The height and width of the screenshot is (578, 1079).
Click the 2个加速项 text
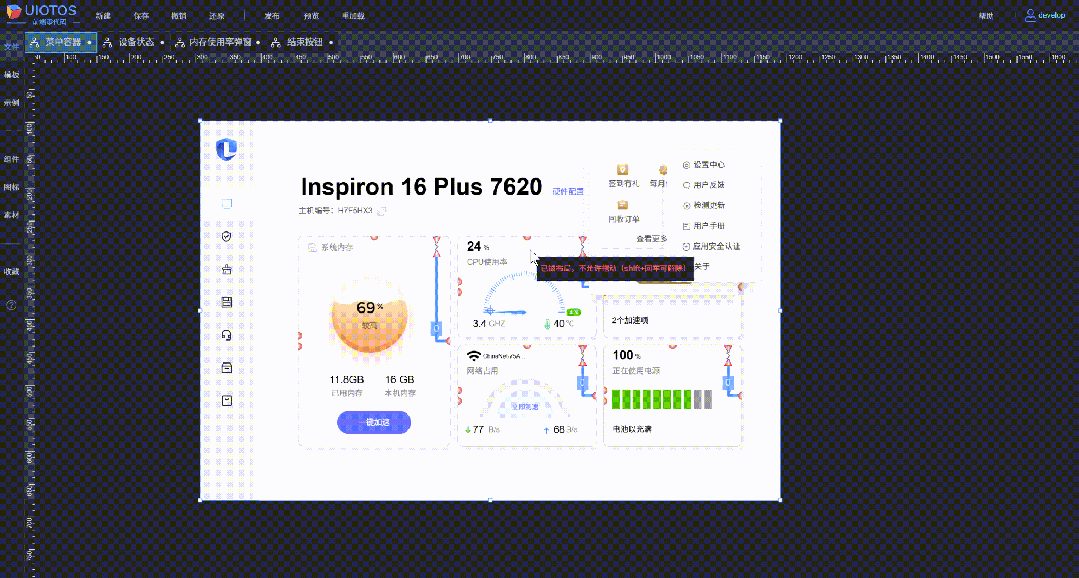coord(630,321)
